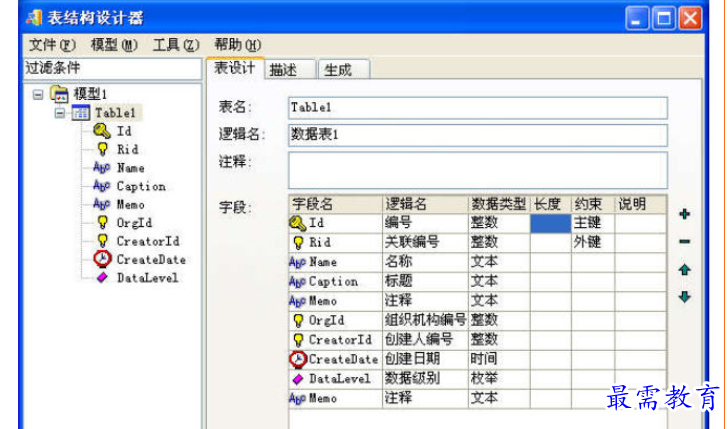Click the 字段名 column header

click(x=335, y=204)
